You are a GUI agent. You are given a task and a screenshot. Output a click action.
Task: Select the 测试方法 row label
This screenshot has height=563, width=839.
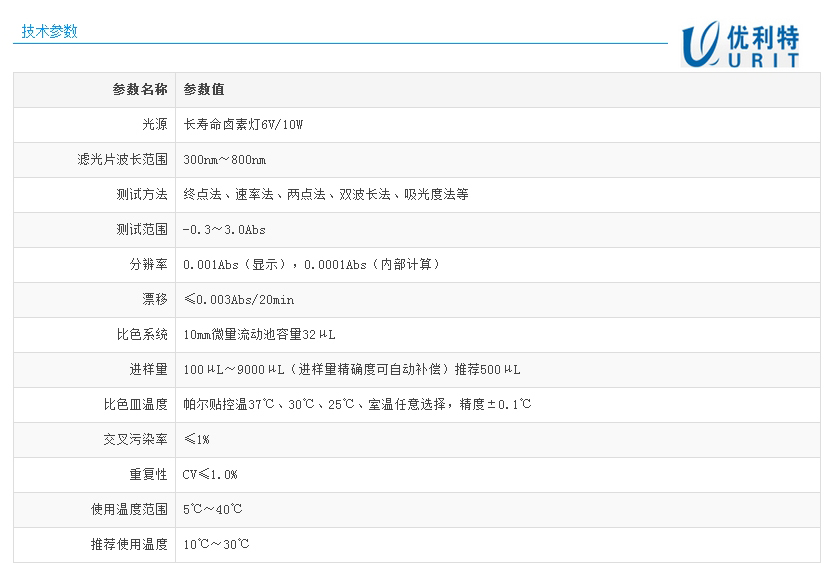(141, 195)
